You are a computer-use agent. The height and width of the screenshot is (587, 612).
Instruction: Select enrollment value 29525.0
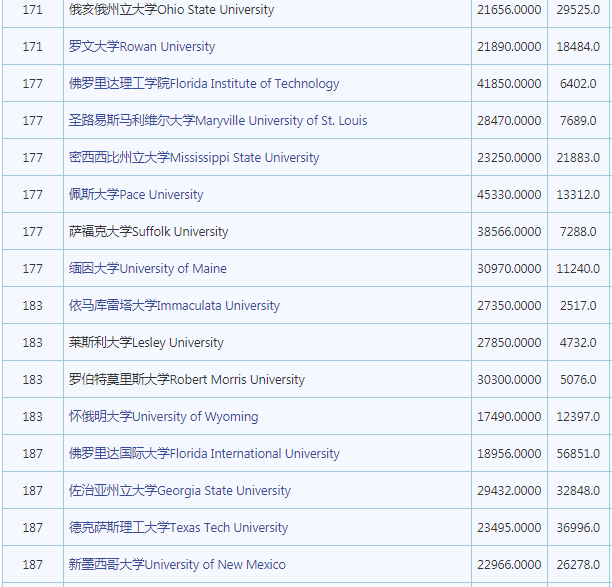coord(578,10)
